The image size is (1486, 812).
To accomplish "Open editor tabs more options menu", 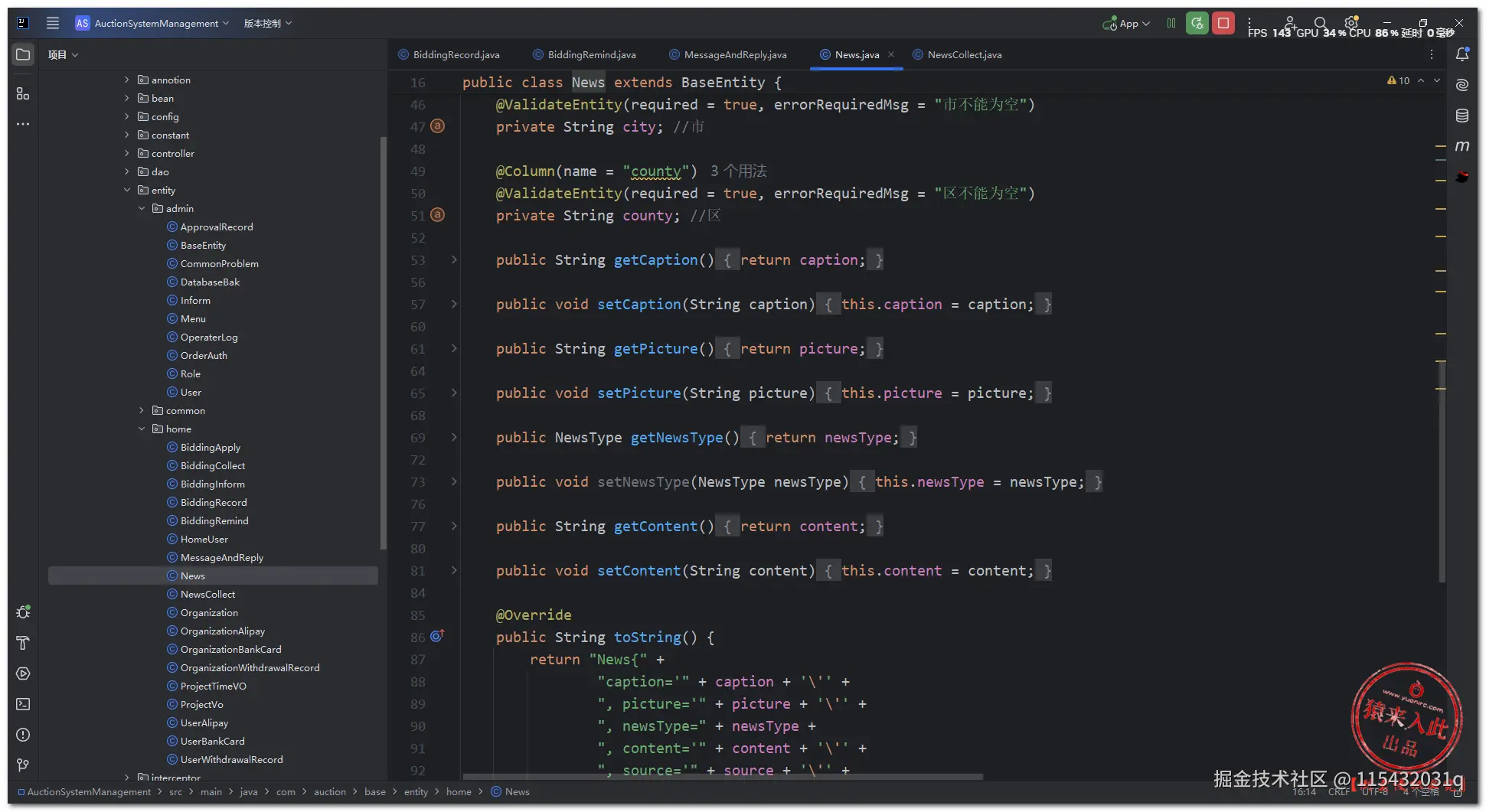I will click(1432, 54).
